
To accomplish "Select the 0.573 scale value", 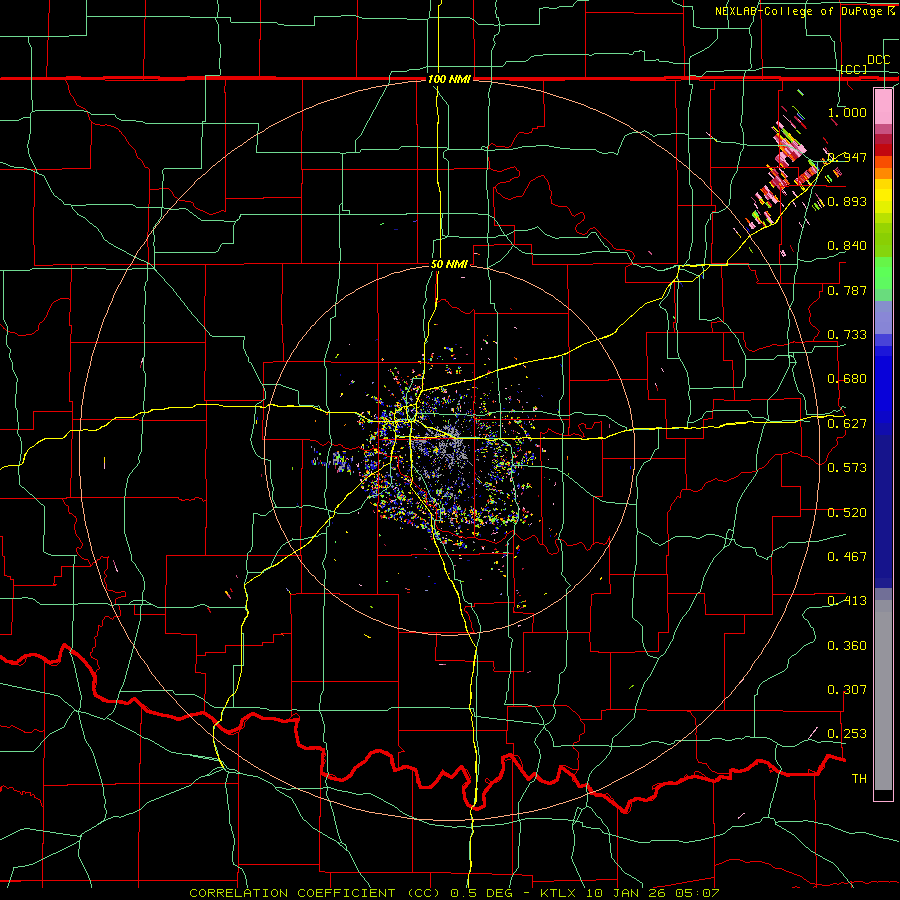I will point(847,468).
